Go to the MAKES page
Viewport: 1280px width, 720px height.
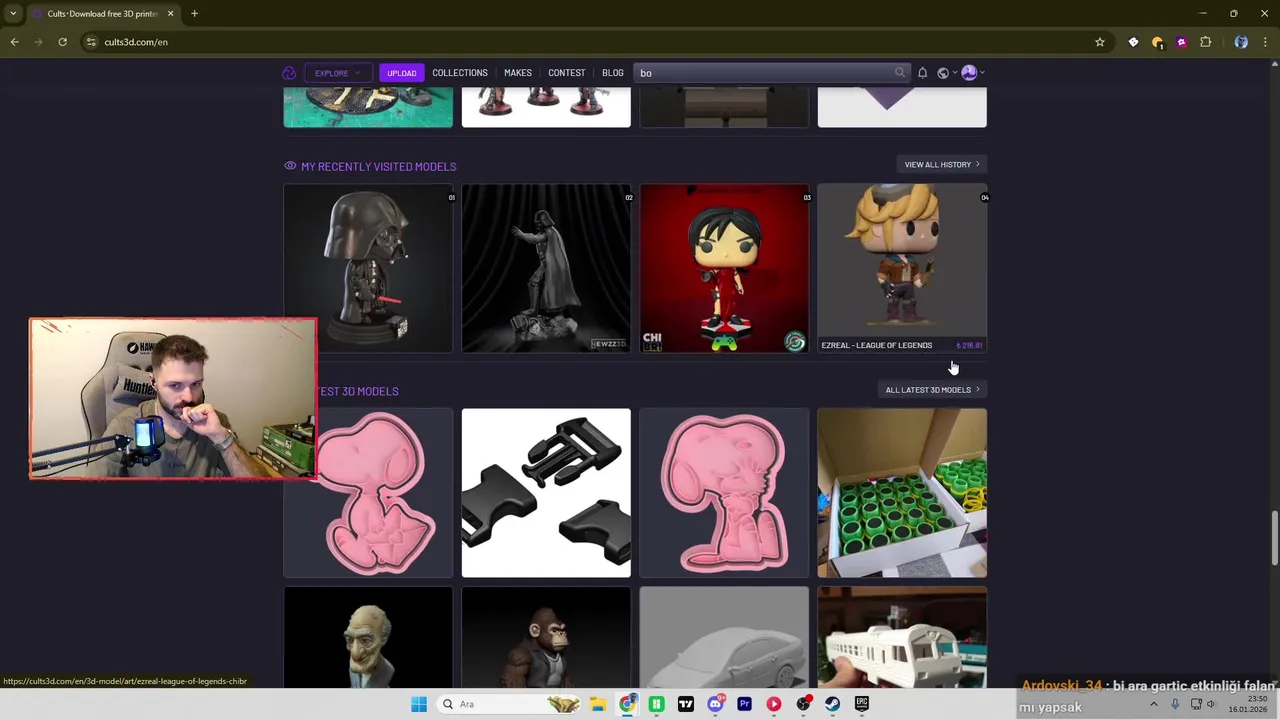(x=518, y=73)
